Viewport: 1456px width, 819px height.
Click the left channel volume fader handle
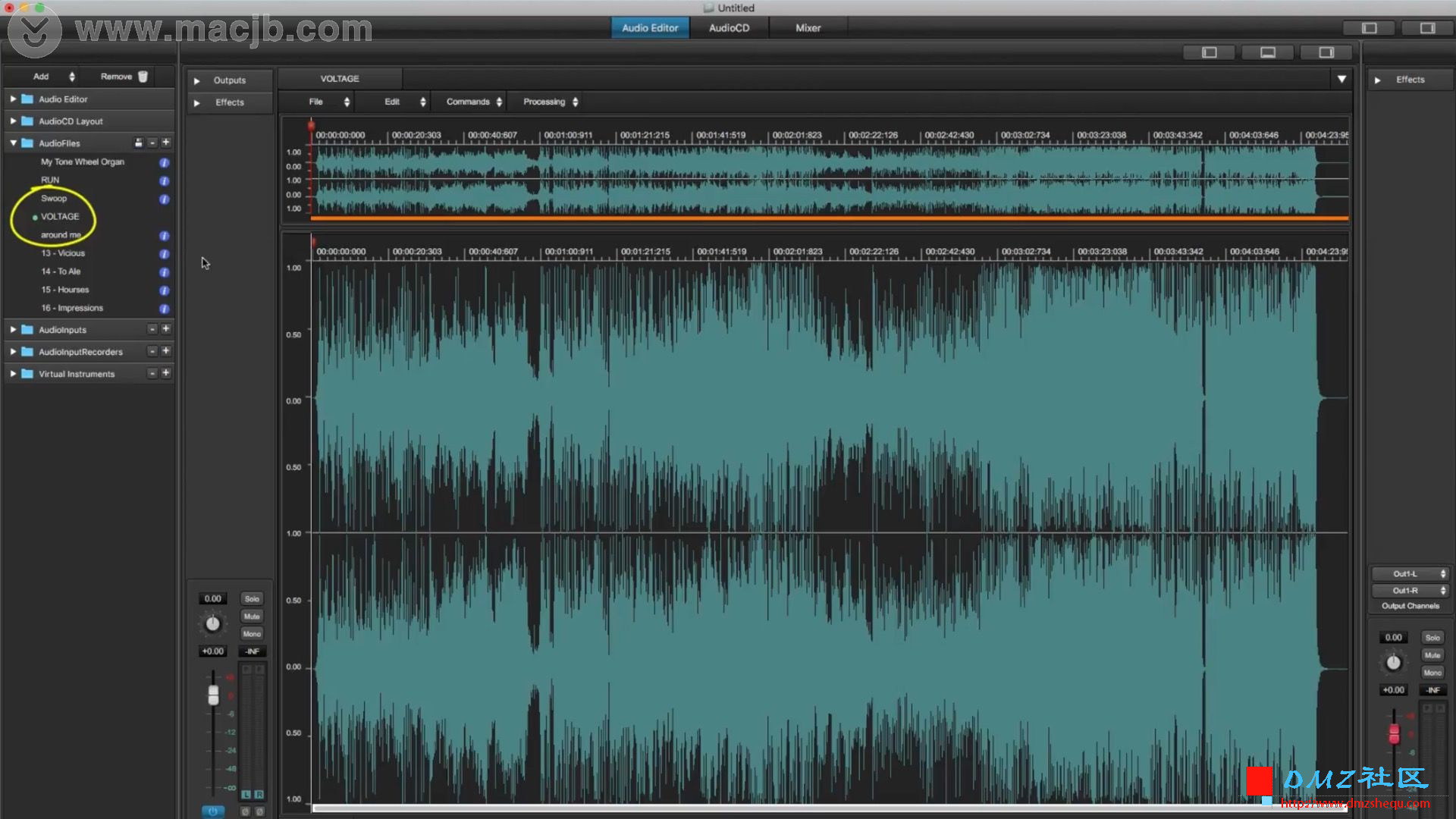(x=214, y=695)
